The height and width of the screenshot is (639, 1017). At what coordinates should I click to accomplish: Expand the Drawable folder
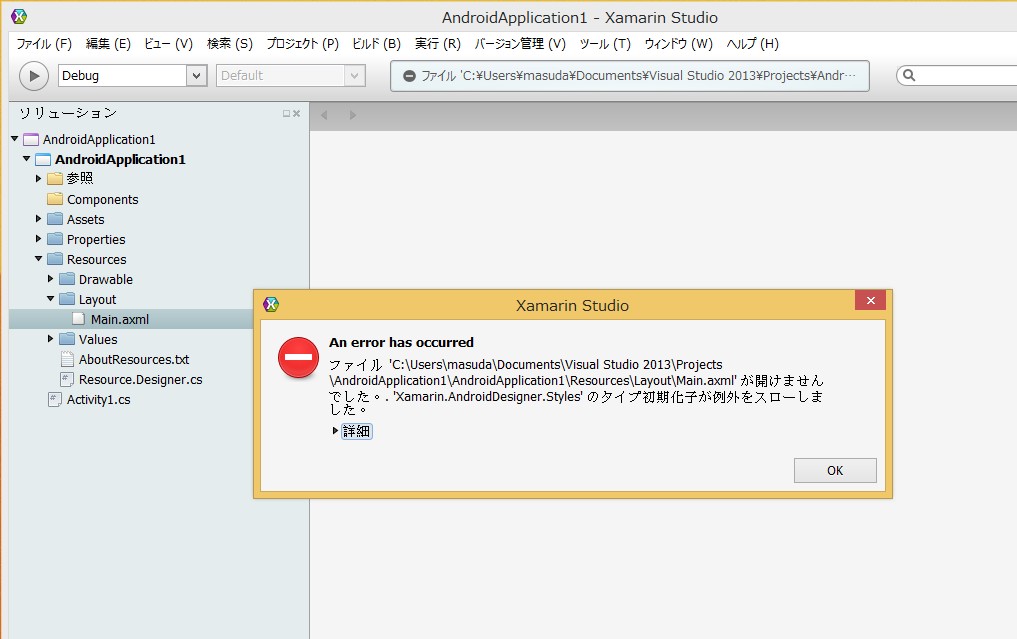[51, 279]
